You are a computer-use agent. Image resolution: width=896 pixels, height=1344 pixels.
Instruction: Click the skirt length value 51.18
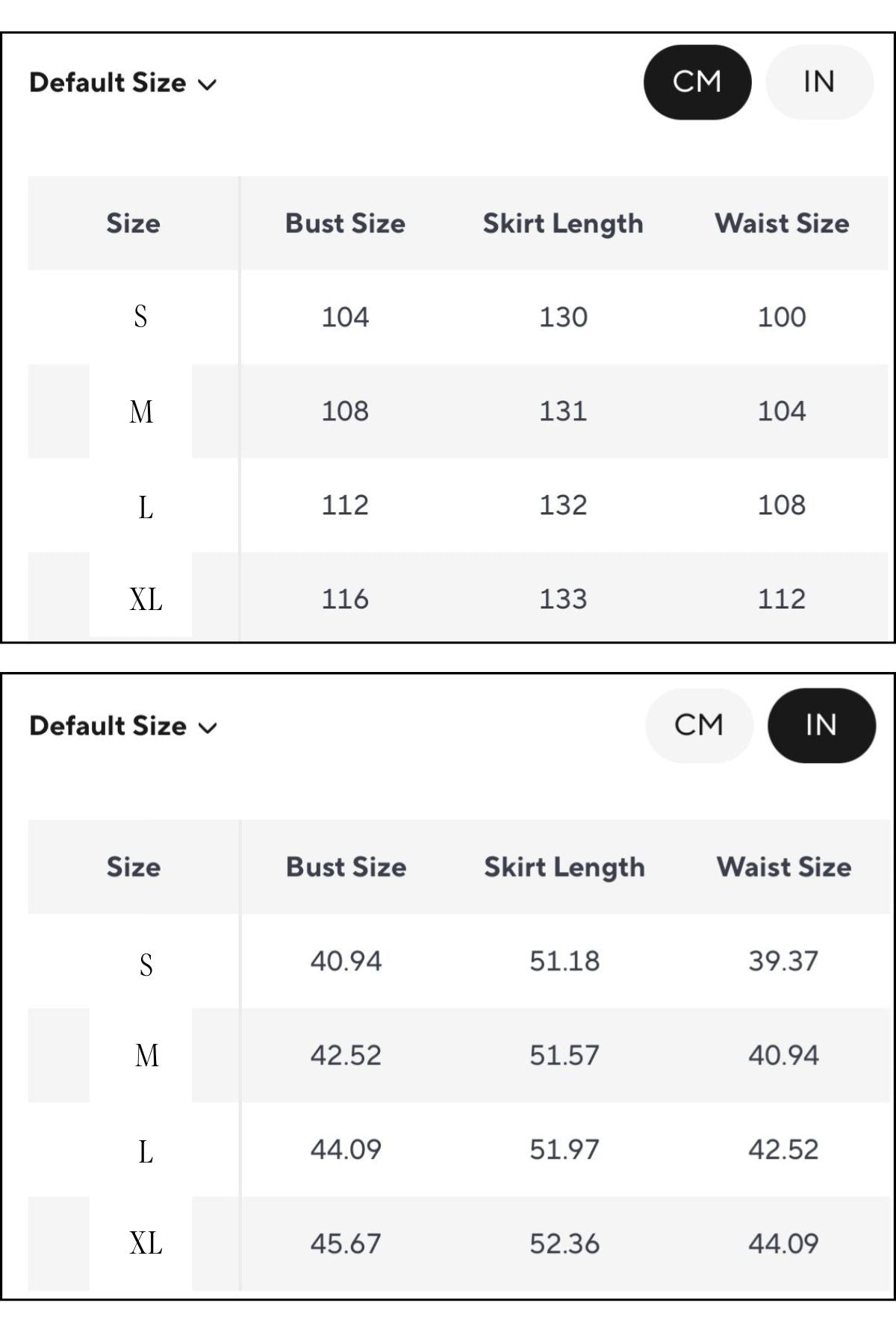click(564, 961)
